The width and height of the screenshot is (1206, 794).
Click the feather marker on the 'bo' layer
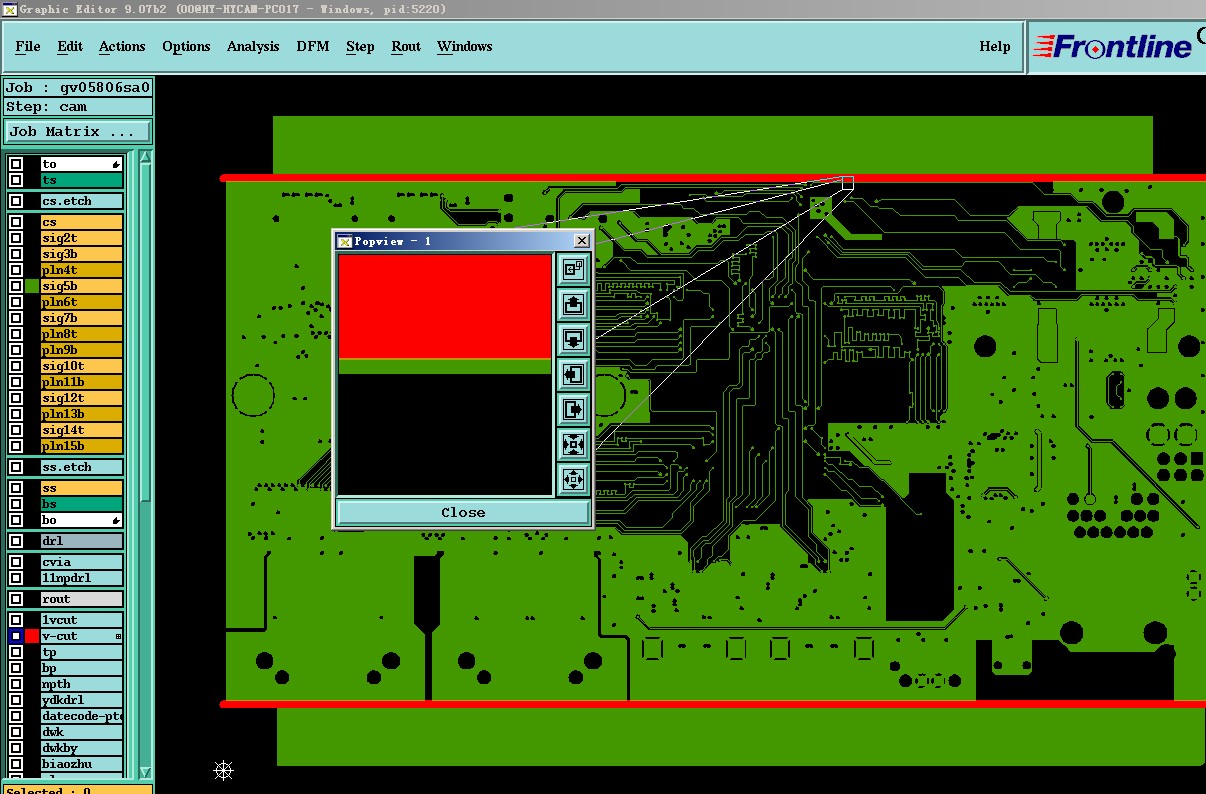(x=116, y=521)
